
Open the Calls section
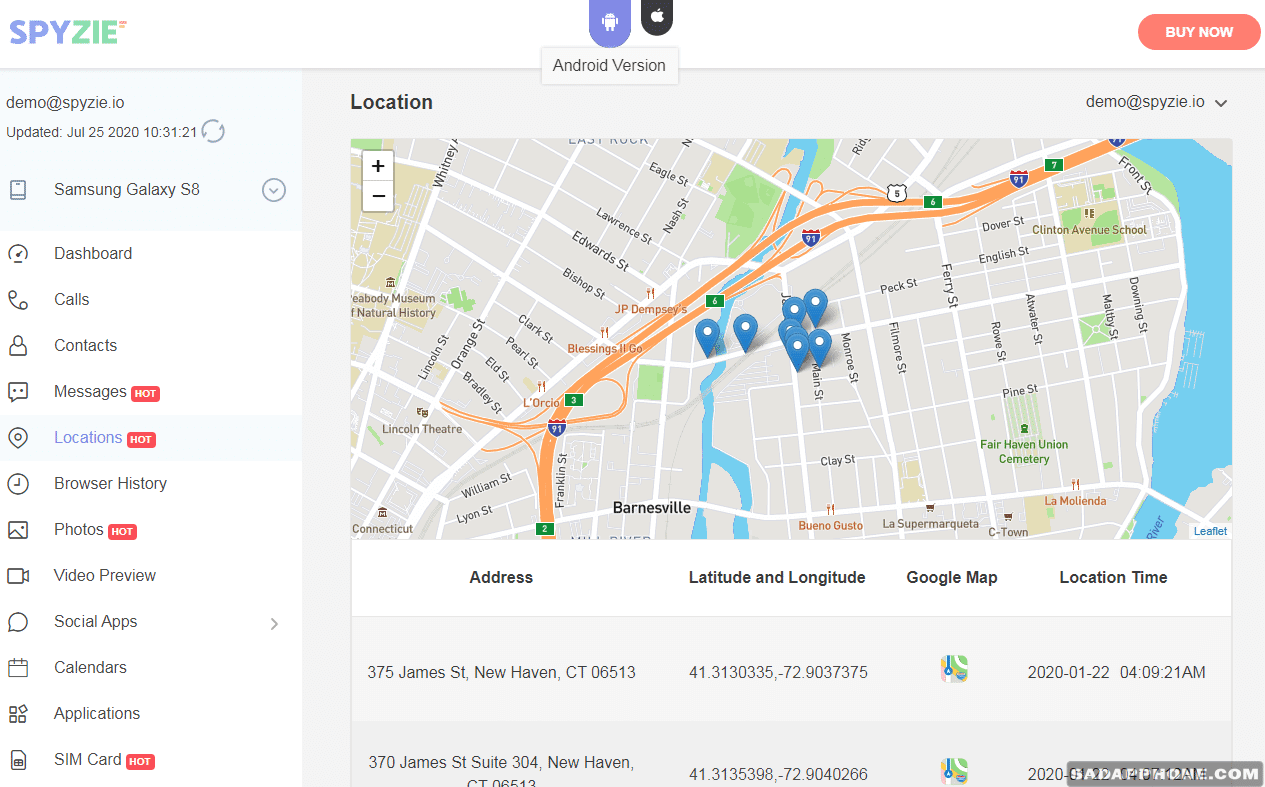(70, 299)
